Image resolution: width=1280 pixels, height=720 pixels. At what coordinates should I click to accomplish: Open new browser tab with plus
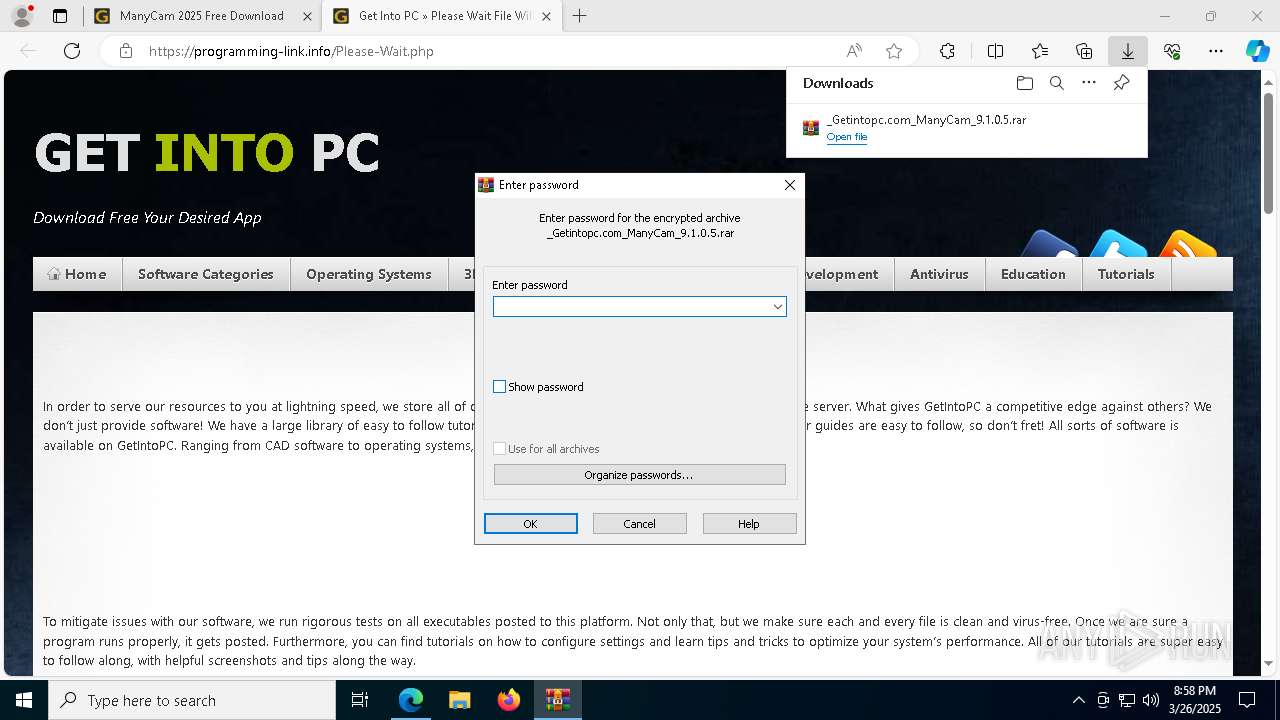point(579,16)
